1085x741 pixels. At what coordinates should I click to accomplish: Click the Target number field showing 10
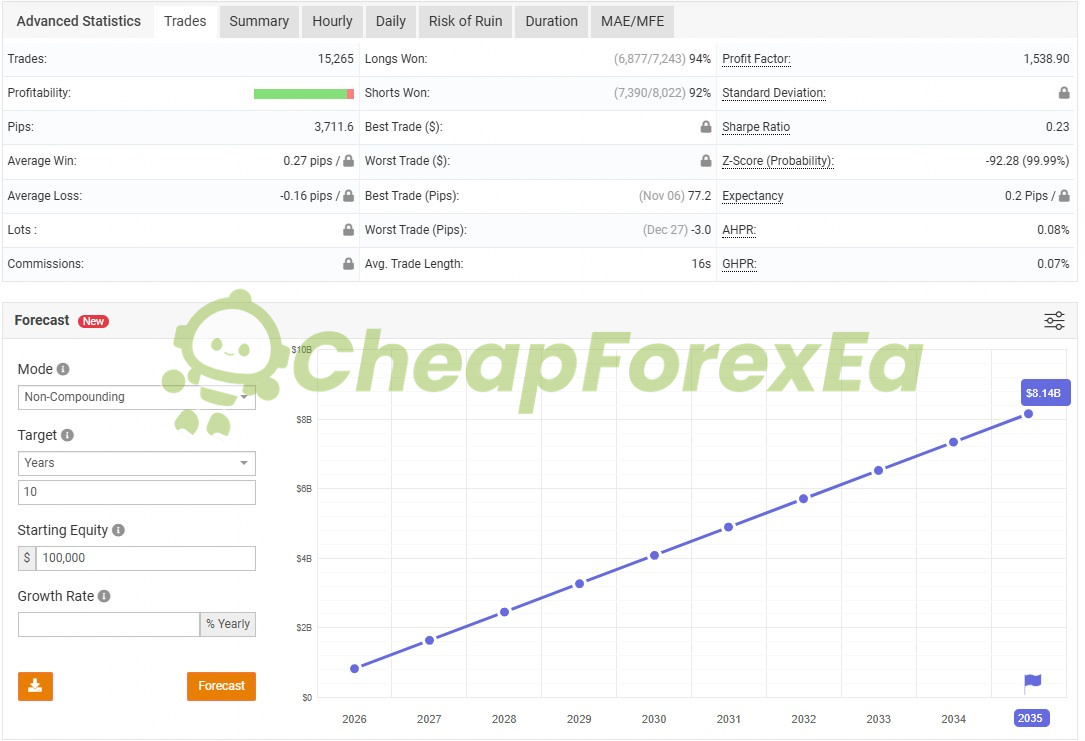pyautogui.click(x=136, y=492)
